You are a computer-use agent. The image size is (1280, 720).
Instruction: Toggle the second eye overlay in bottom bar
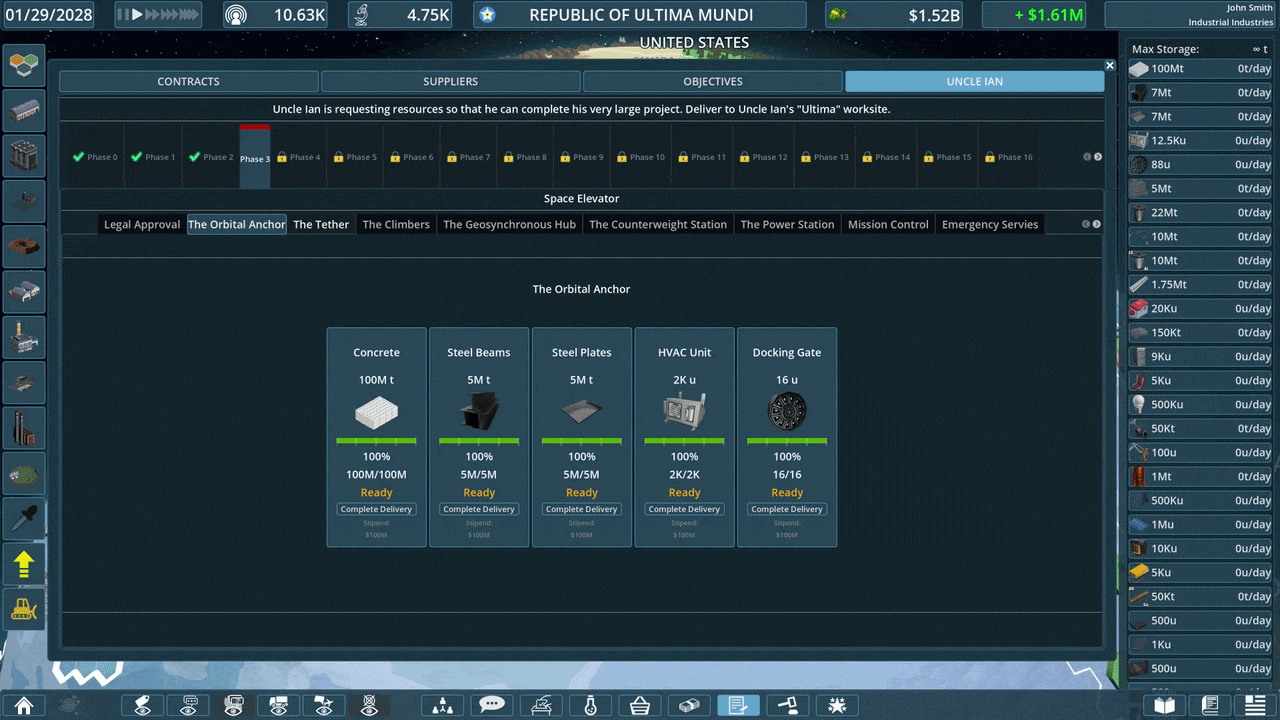point(188,705)
